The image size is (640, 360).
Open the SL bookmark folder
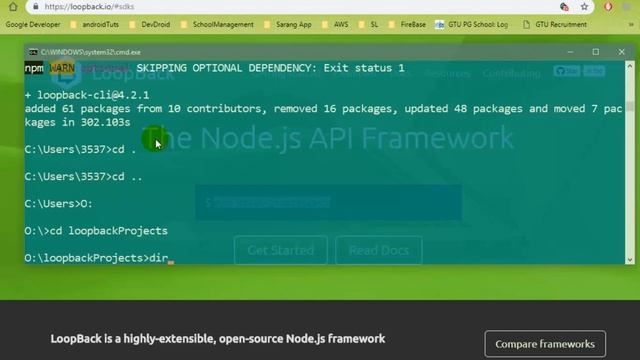tap(368, 24)
